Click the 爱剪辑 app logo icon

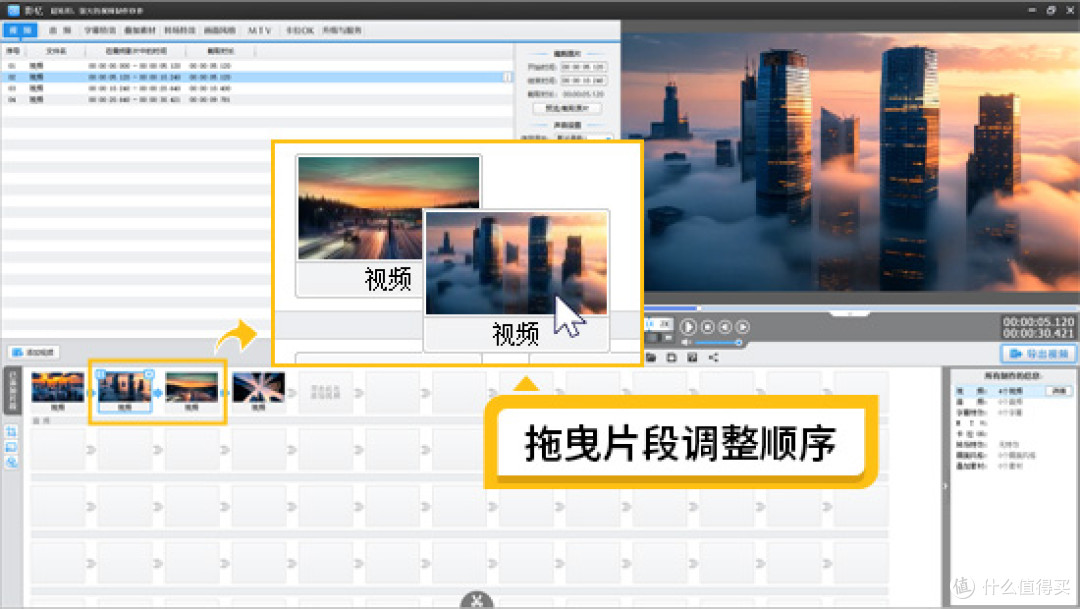coord(13,10)
